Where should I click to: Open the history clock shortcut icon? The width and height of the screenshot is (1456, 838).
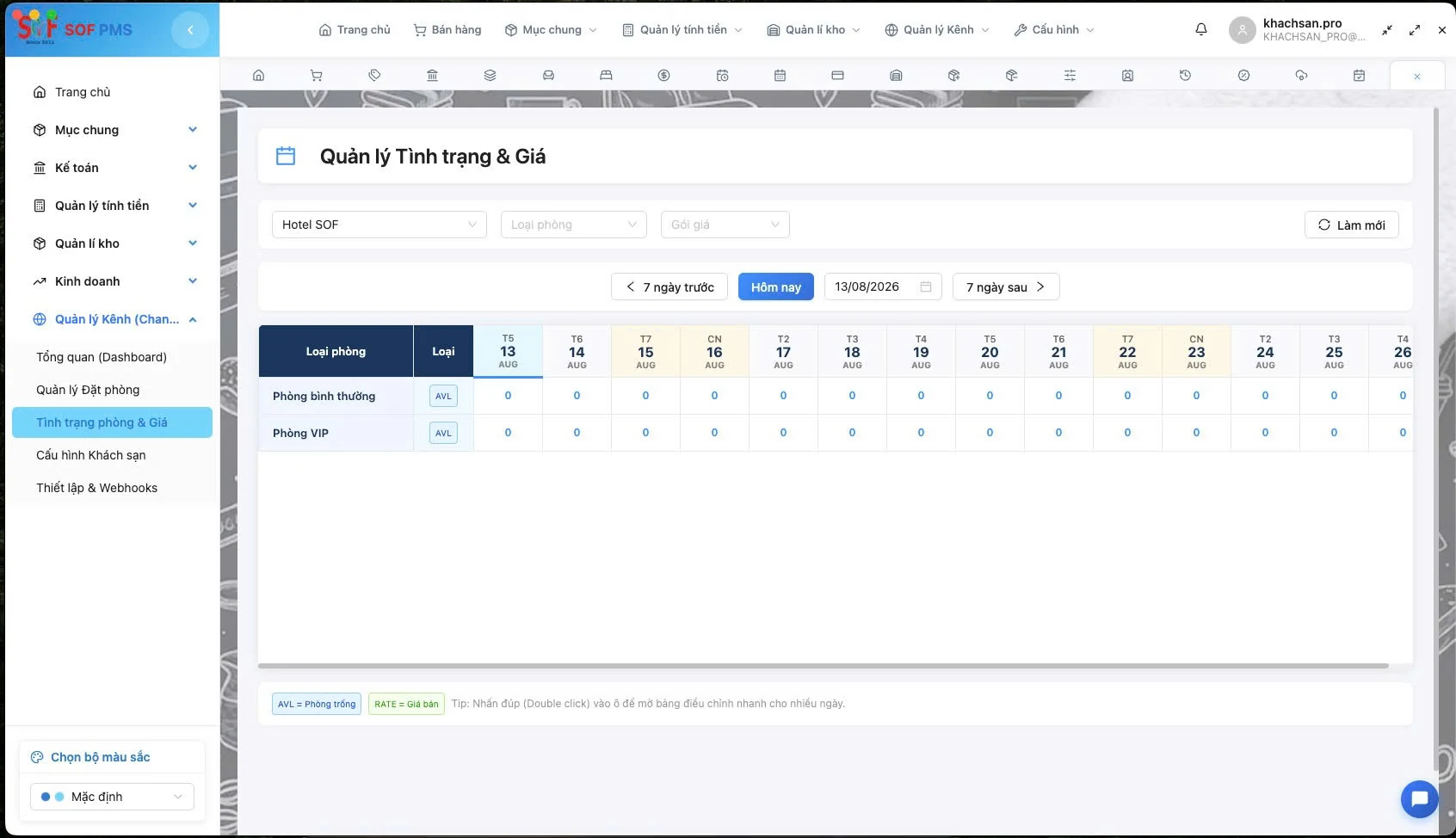pyautogui.click(x=1185, y=76)
